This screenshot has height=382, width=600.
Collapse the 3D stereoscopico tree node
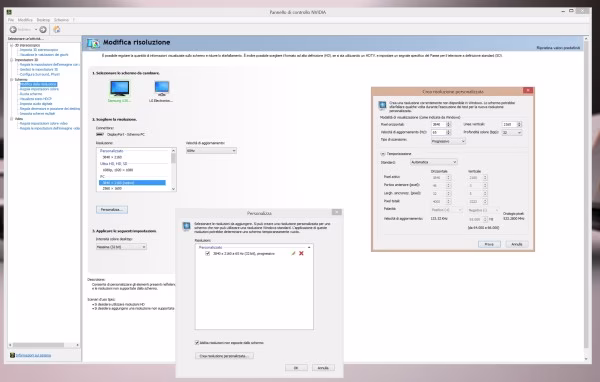coord(11,45)
